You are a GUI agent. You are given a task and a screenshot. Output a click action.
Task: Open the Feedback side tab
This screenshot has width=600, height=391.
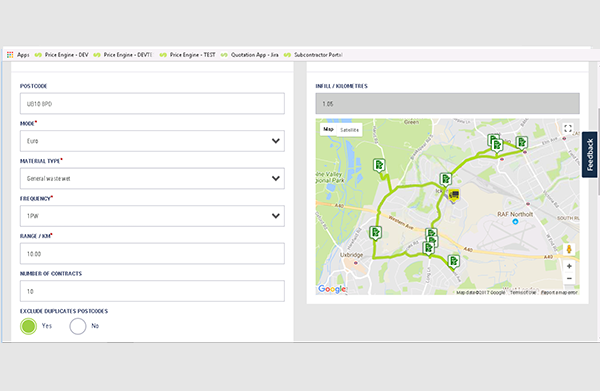tap(590, 155)
